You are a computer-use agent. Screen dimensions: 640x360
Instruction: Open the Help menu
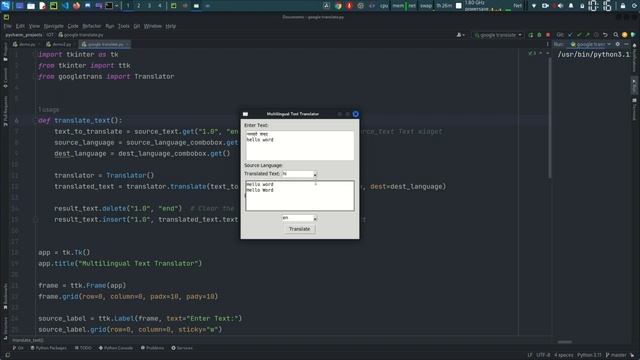point(171,26)
